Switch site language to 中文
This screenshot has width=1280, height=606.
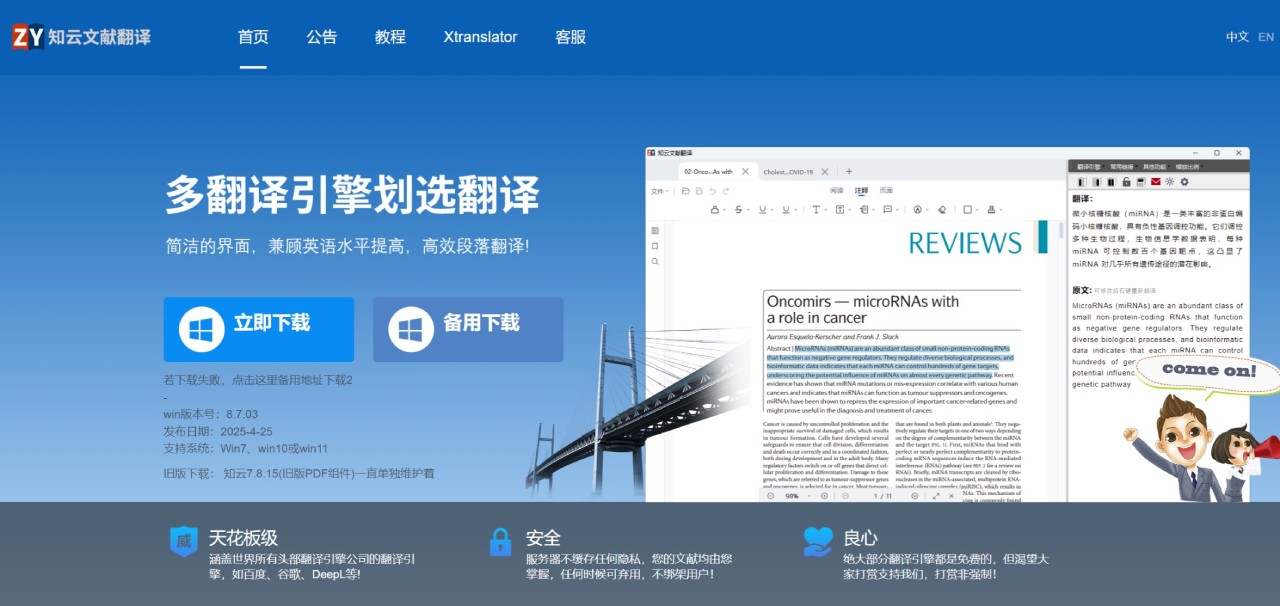[1237, 37]
